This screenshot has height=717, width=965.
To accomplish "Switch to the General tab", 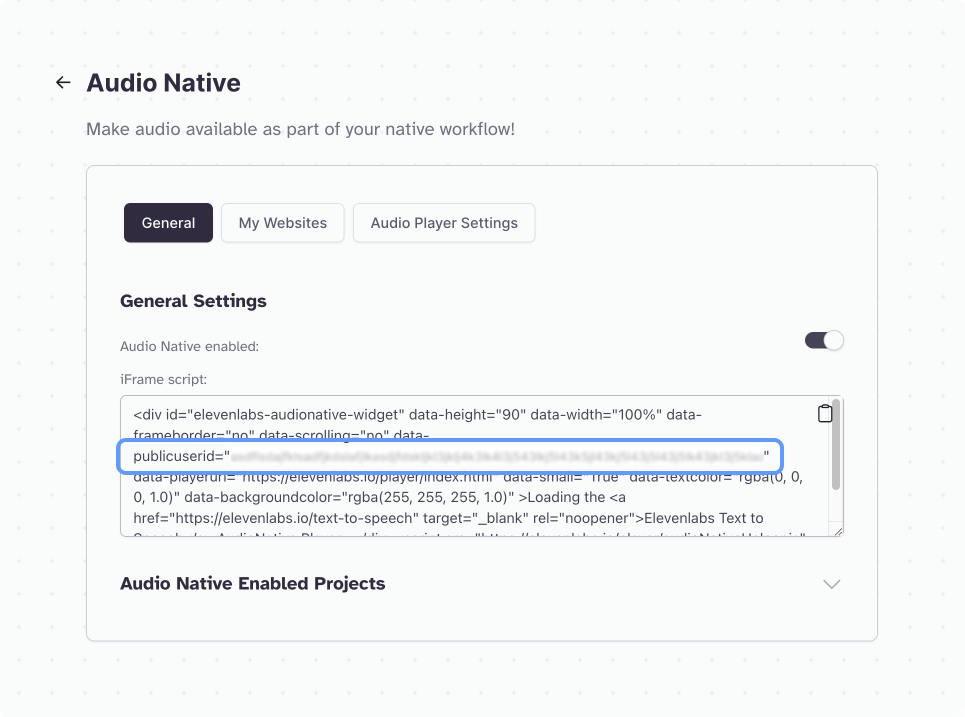I will [x=168, y=223].
